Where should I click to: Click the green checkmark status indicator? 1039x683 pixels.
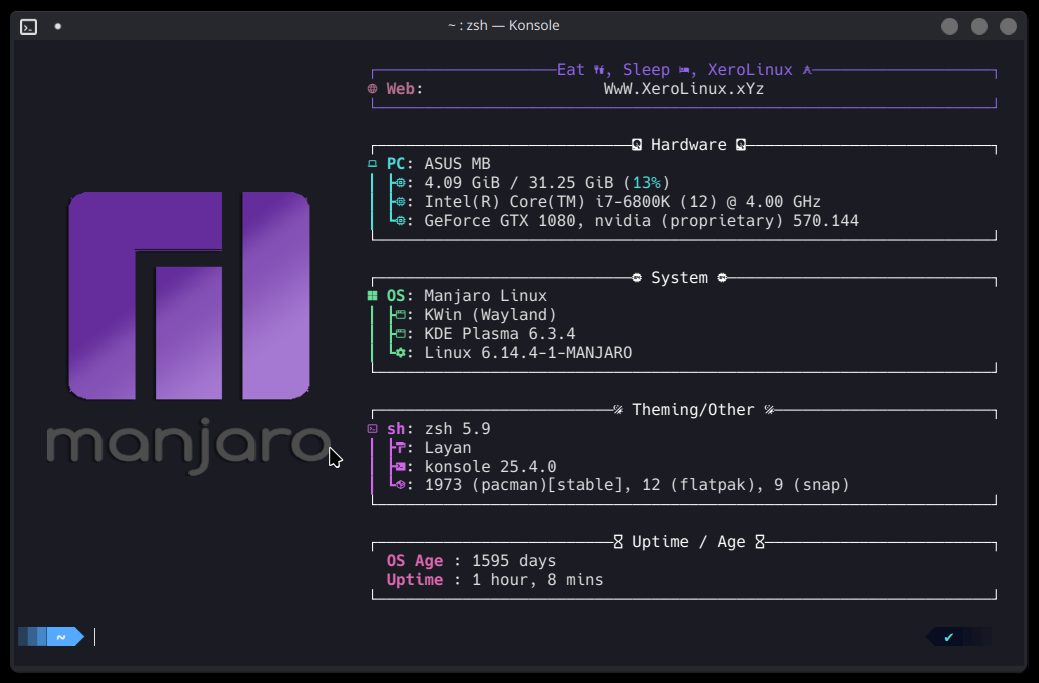pyautogui.click(x=948, y=637)
